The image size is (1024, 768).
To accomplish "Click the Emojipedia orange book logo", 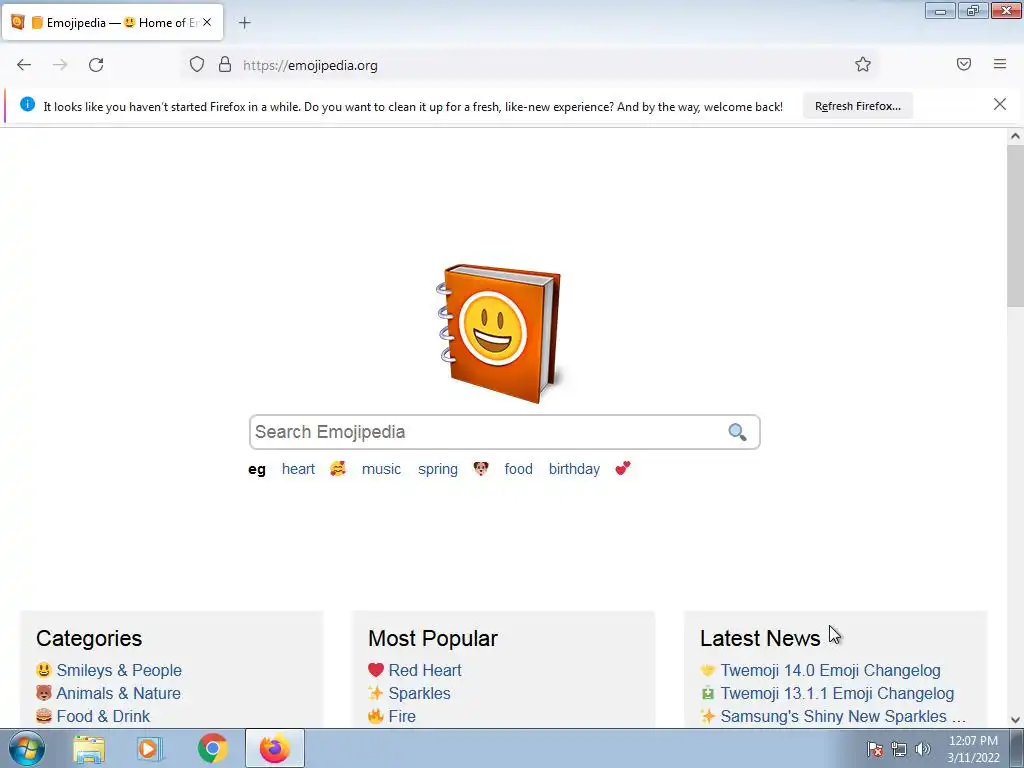I will [500, 333].
